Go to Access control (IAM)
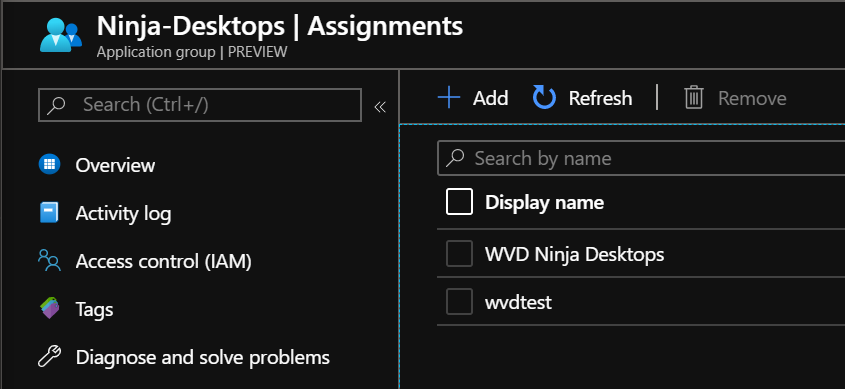845x389 pixels. 163,261
